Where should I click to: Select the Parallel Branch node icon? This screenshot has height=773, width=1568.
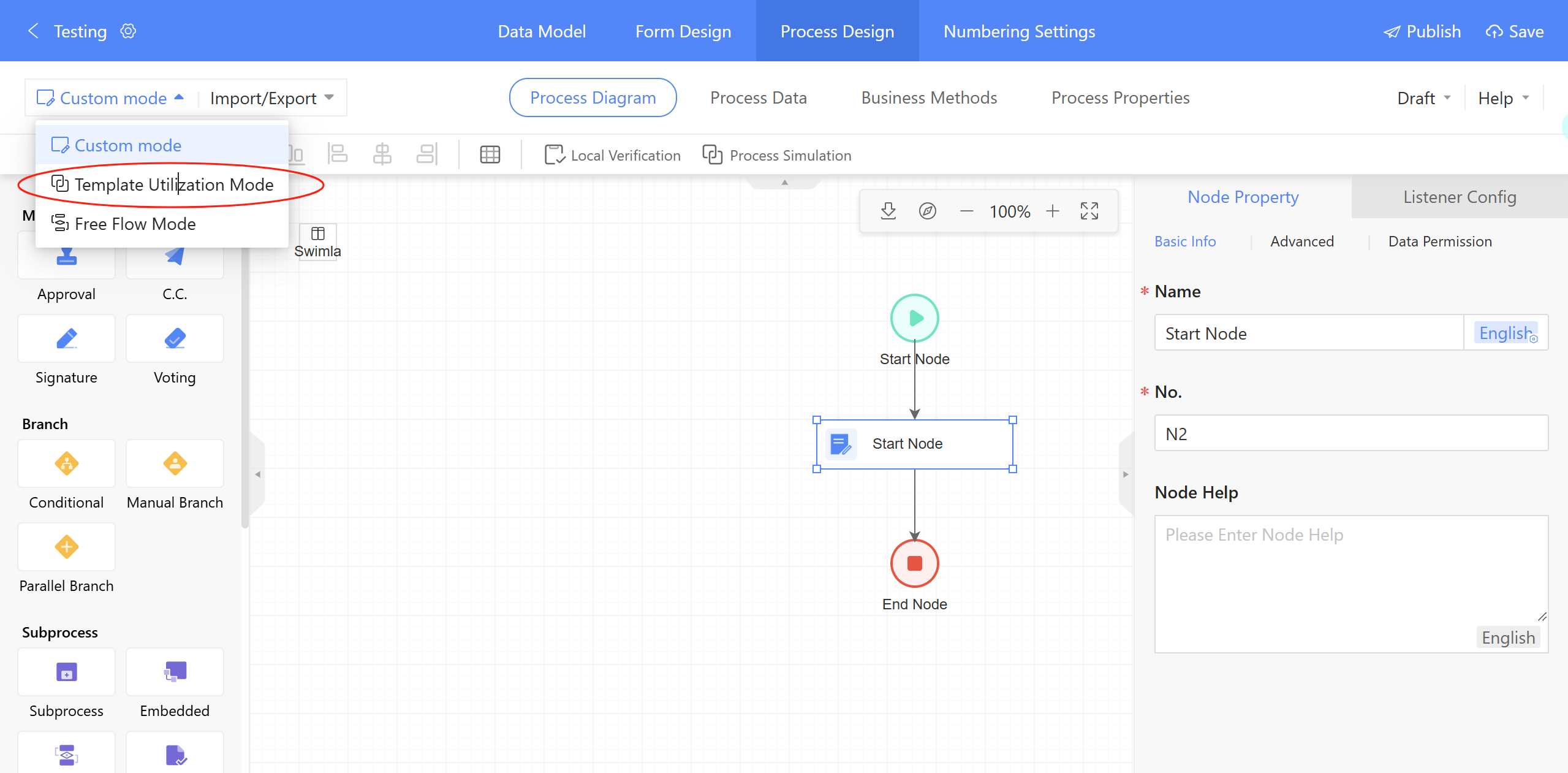66,547
